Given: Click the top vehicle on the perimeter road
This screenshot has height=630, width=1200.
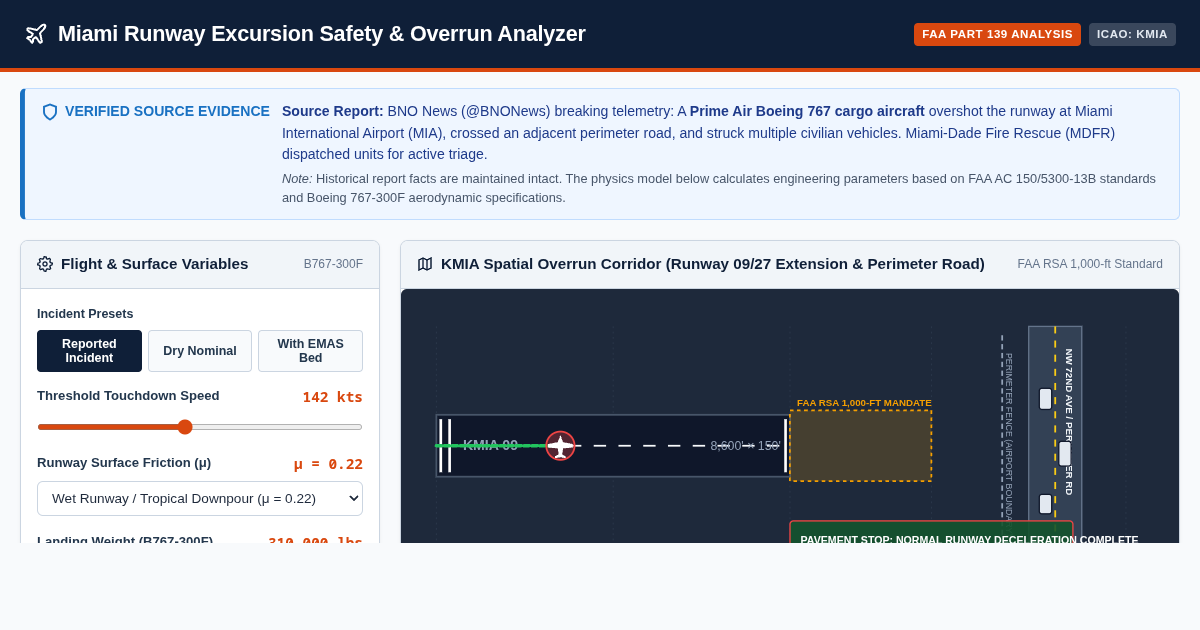Looking at the screenshot, I should point(1045,399).
